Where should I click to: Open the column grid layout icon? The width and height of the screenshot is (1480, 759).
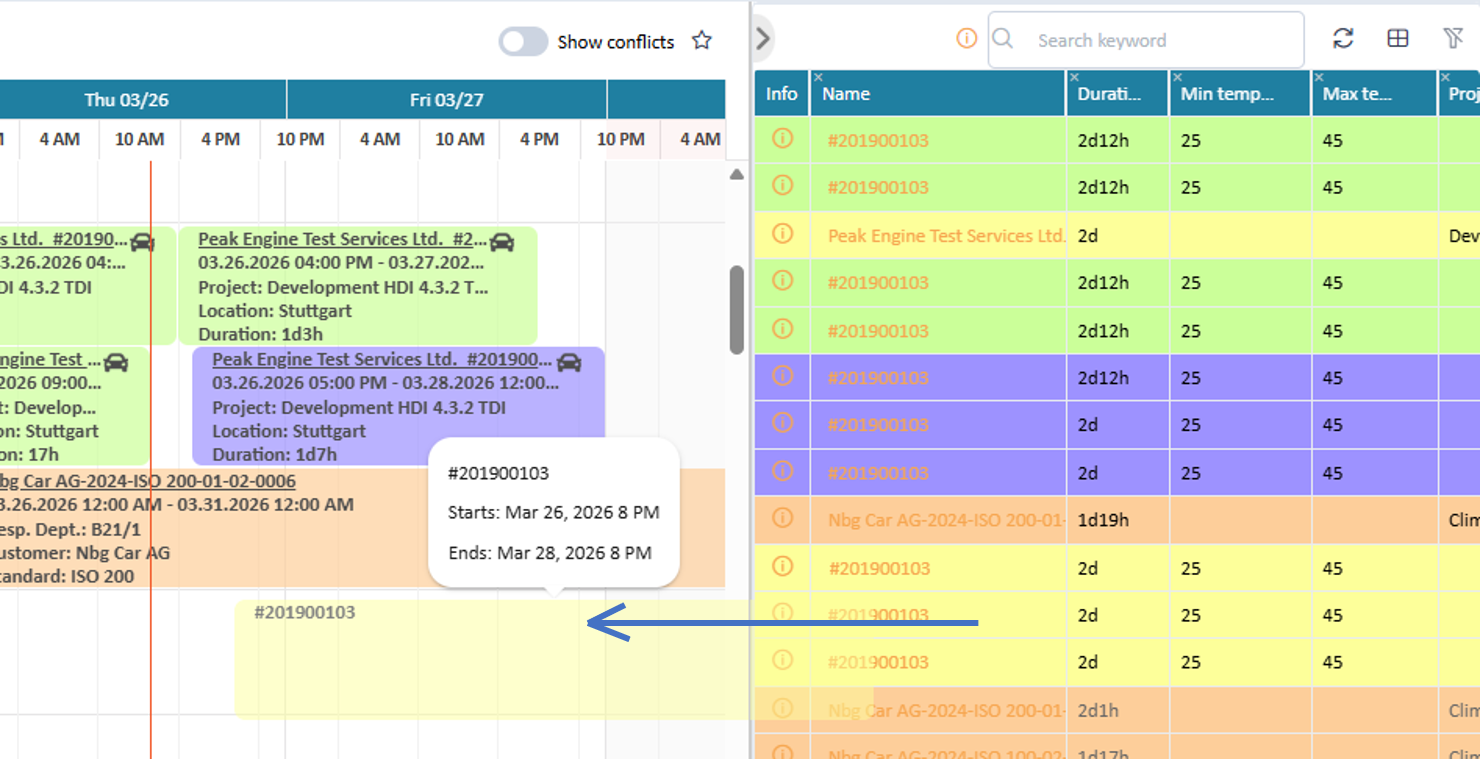click(1398, 39)
